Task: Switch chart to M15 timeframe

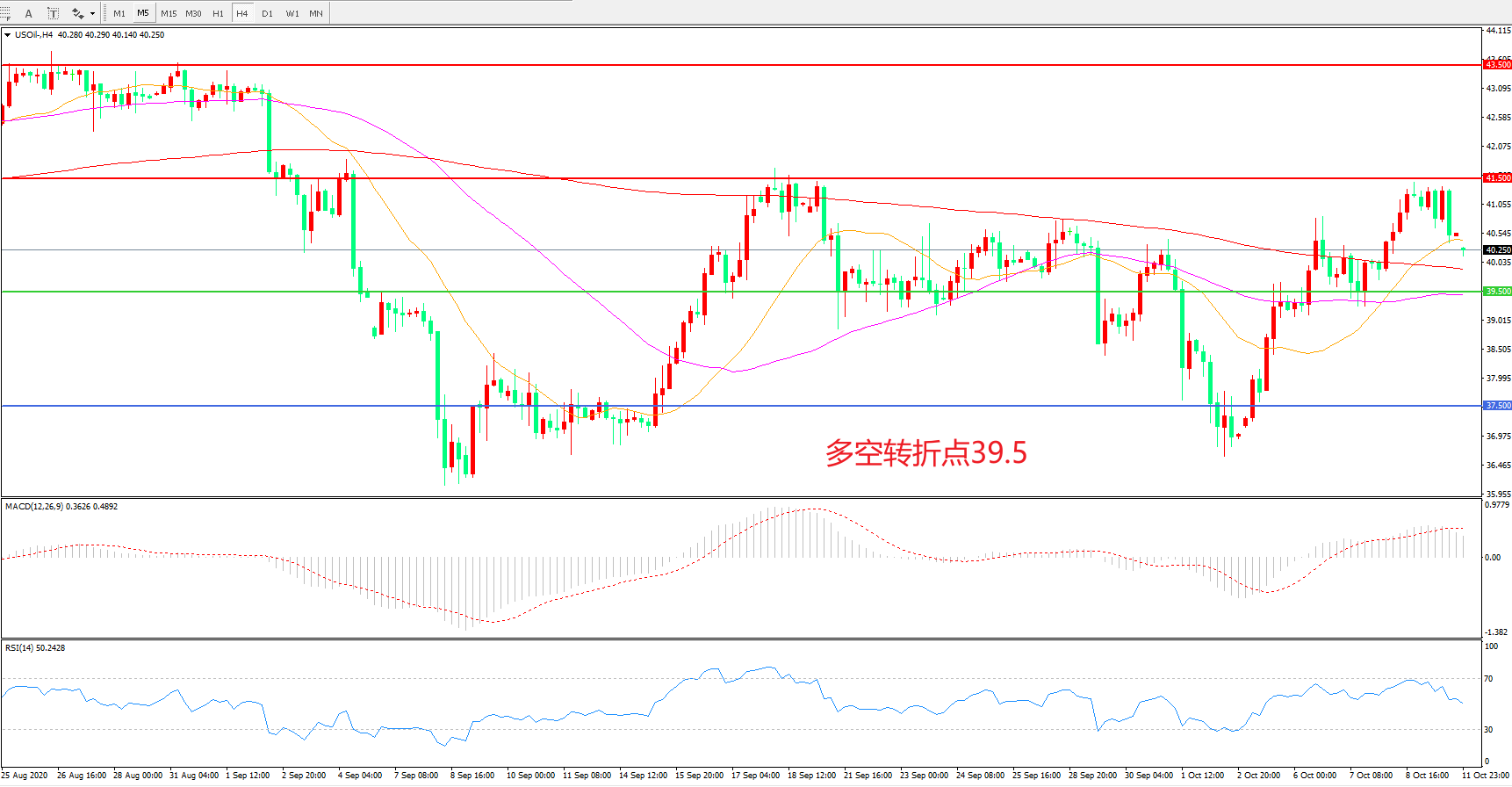Action: 169,13
